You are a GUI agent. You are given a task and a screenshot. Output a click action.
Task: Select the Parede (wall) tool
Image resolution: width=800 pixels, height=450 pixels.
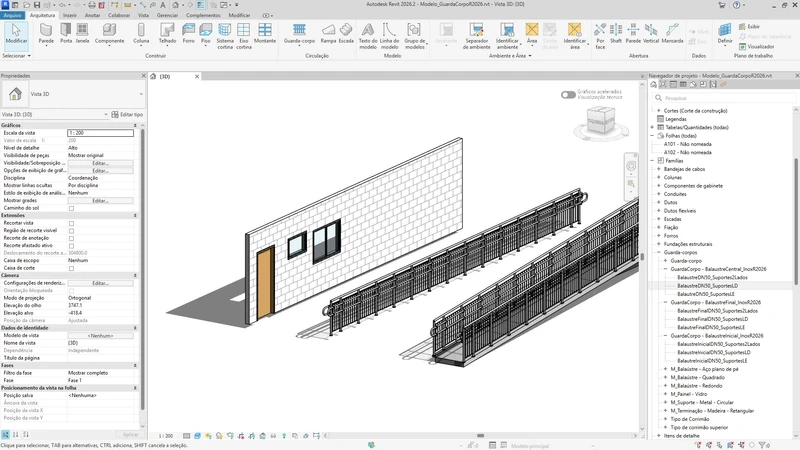46,34
